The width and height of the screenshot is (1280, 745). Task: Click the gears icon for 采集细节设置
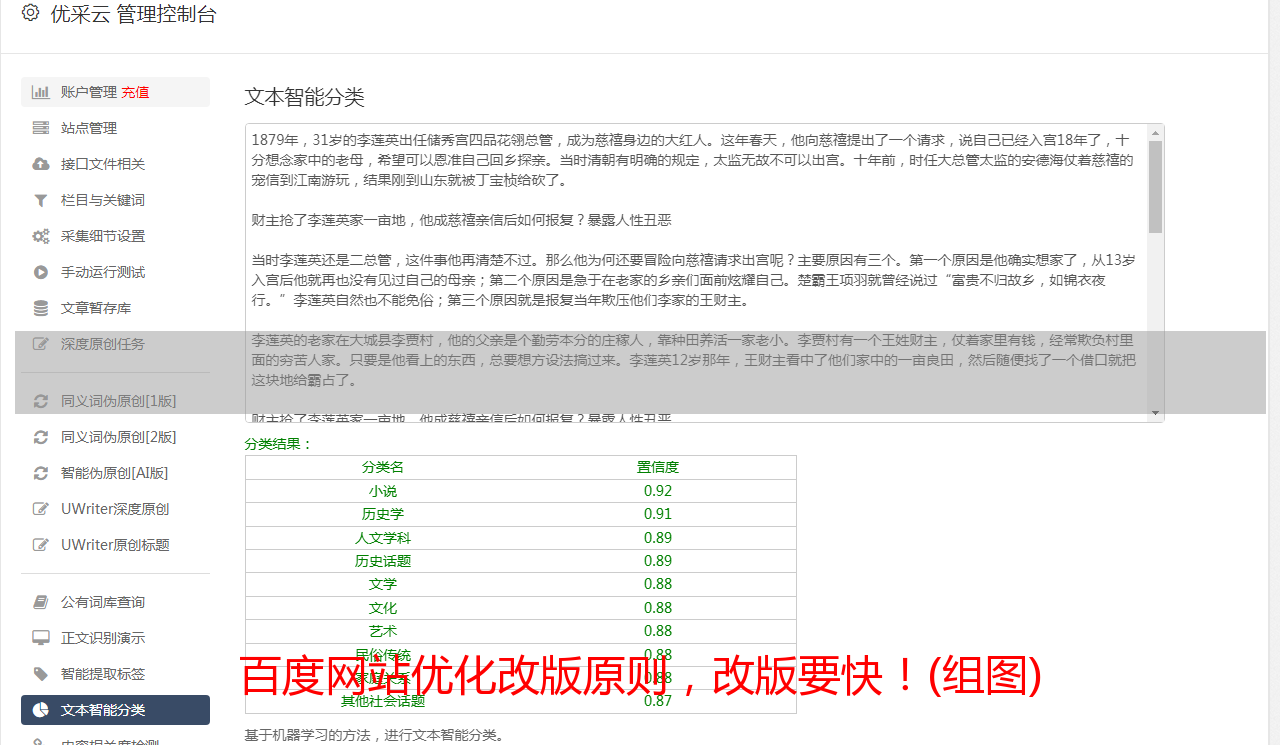(x=41, y=236)
